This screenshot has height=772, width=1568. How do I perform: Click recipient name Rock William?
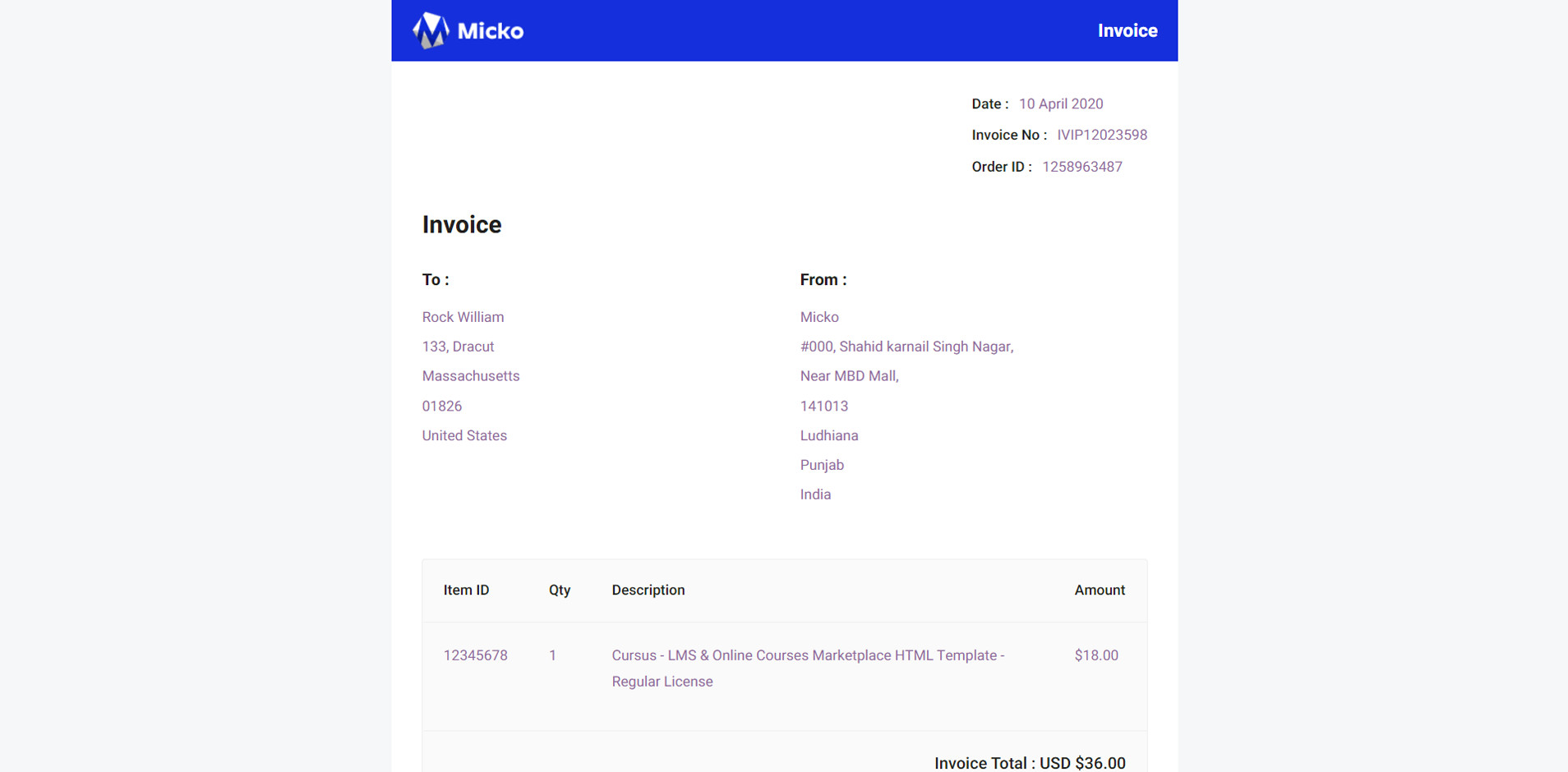pyautogui.click(x=463, y=318)
